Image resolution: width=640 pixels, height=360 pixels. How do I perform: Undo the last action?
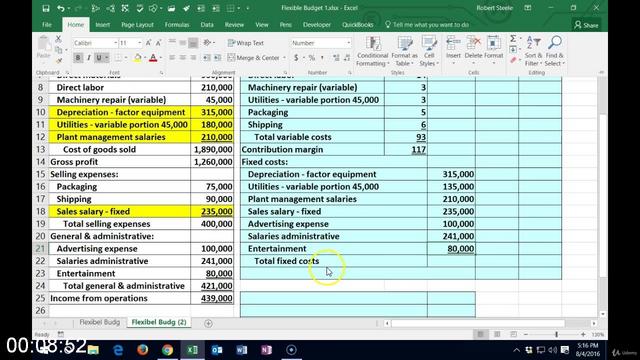(60, 8)
